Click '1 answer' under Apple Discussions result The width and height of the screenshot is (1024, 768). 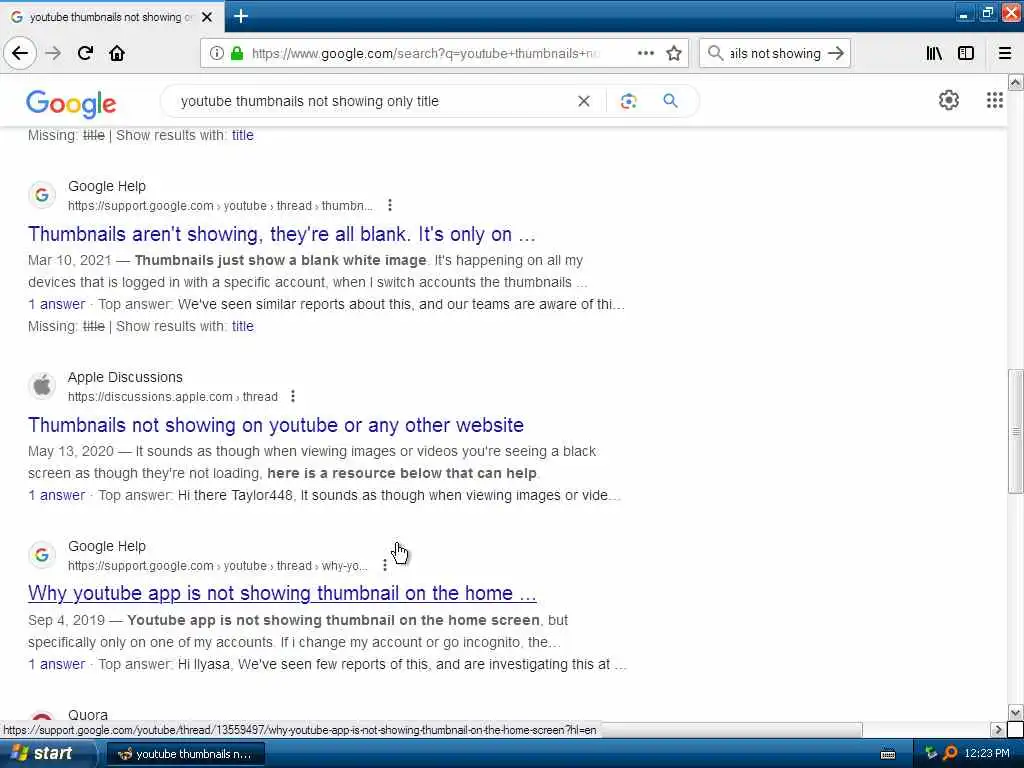(x=56, y=495)
